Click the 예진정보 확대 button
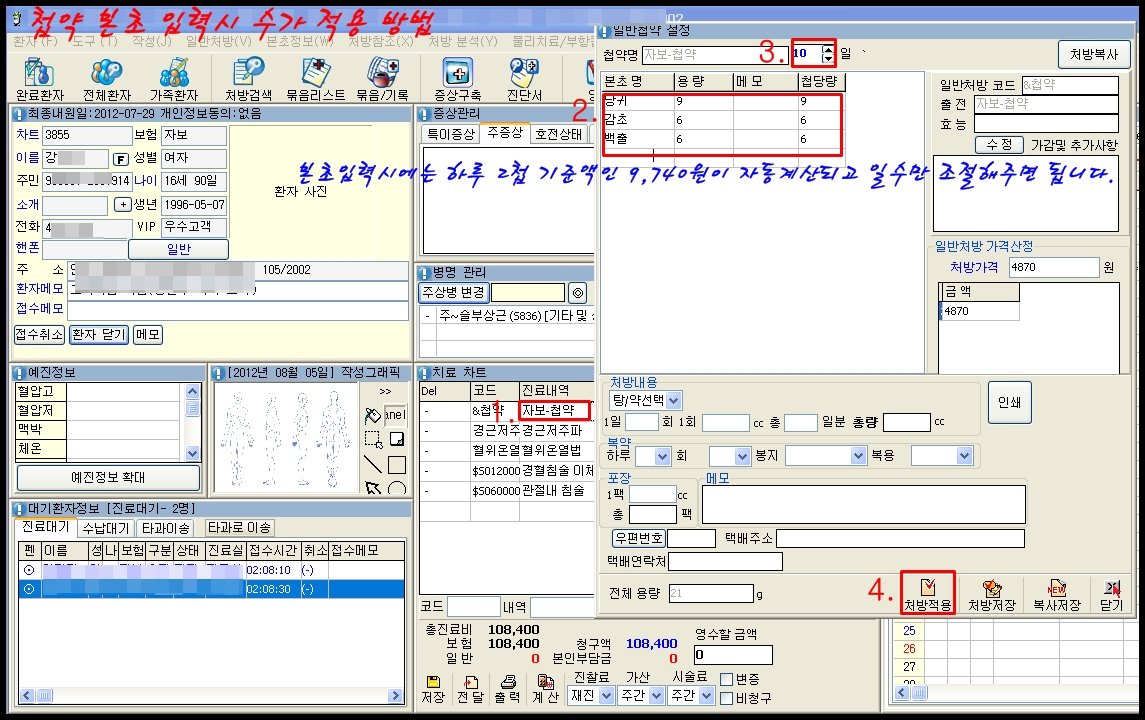 pyautogui.click(x=107, y=478)
